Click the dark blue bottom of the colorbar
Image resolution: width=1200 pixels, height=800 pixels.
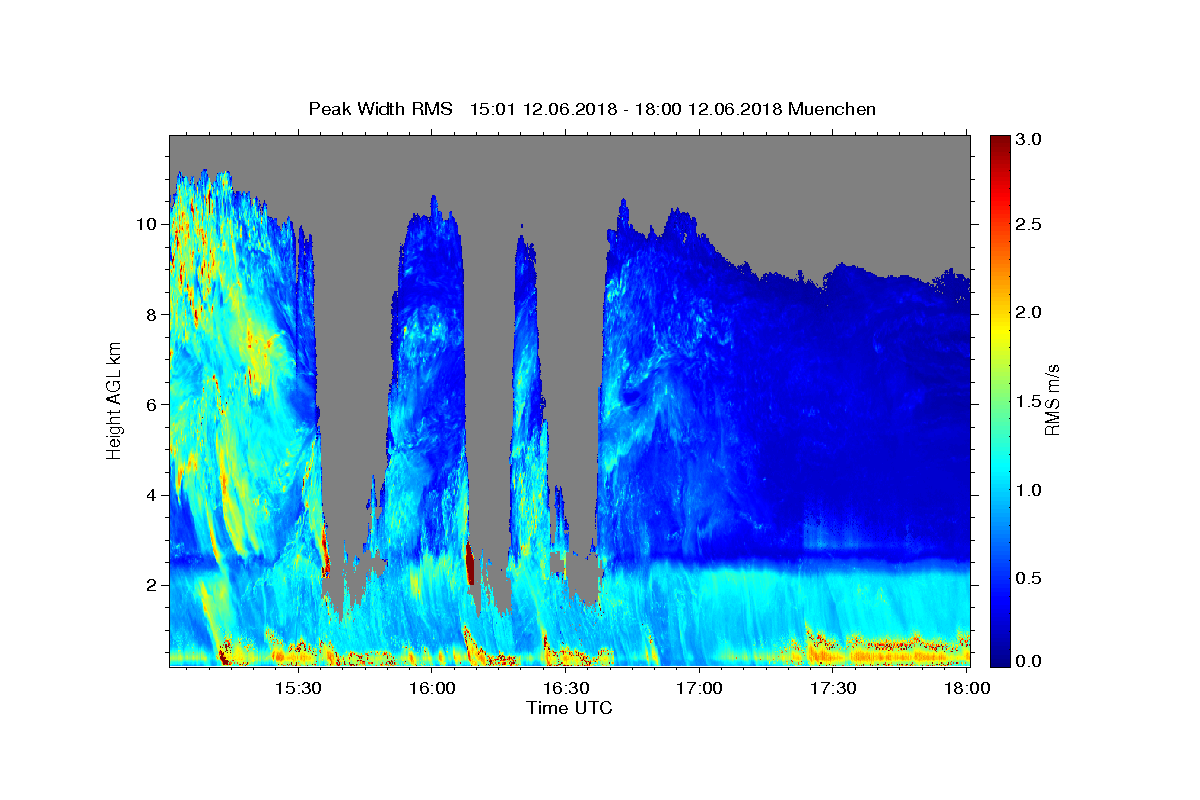tap(1000, 655)
